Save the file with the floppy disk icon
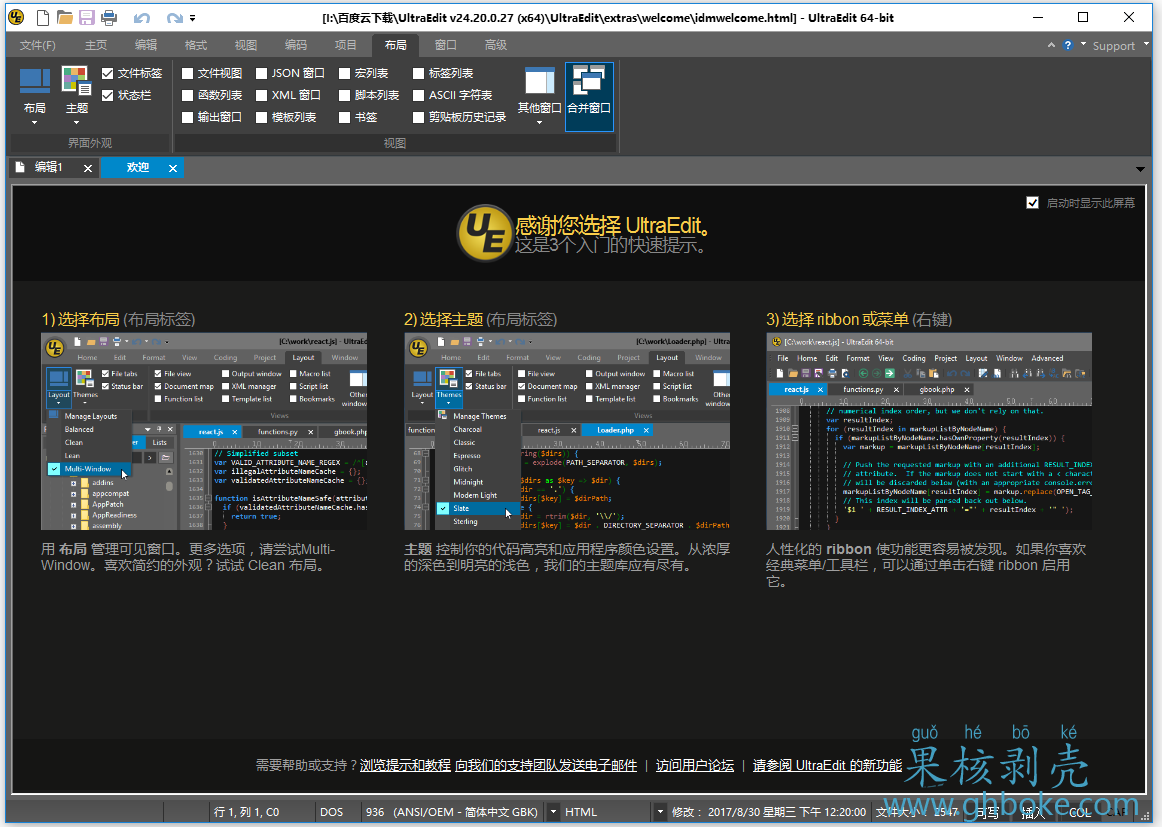This screenshot has width=1162, height=827. click(86, 17)
